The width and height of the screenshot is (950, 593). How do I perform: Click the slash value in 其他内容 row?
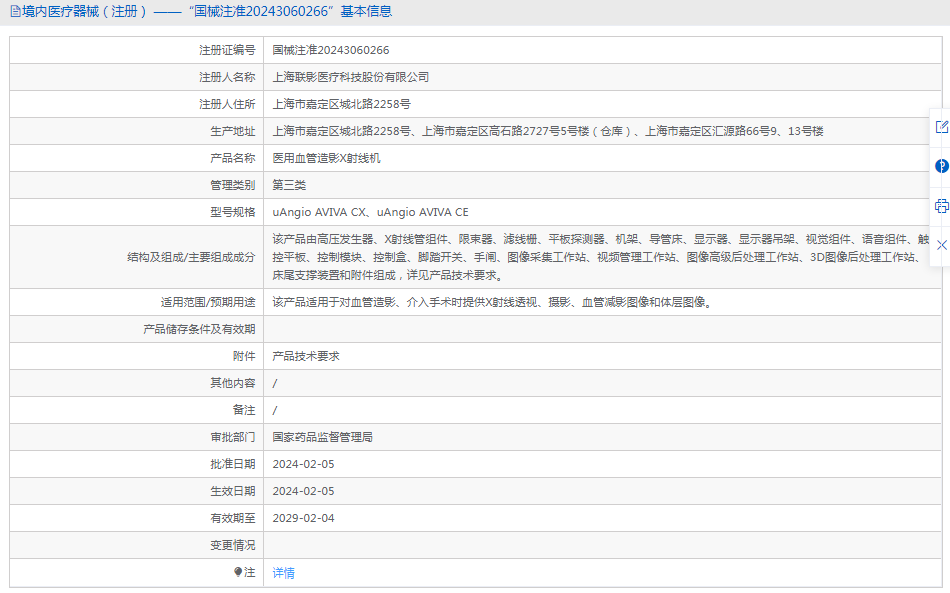[x=275, y=383]
